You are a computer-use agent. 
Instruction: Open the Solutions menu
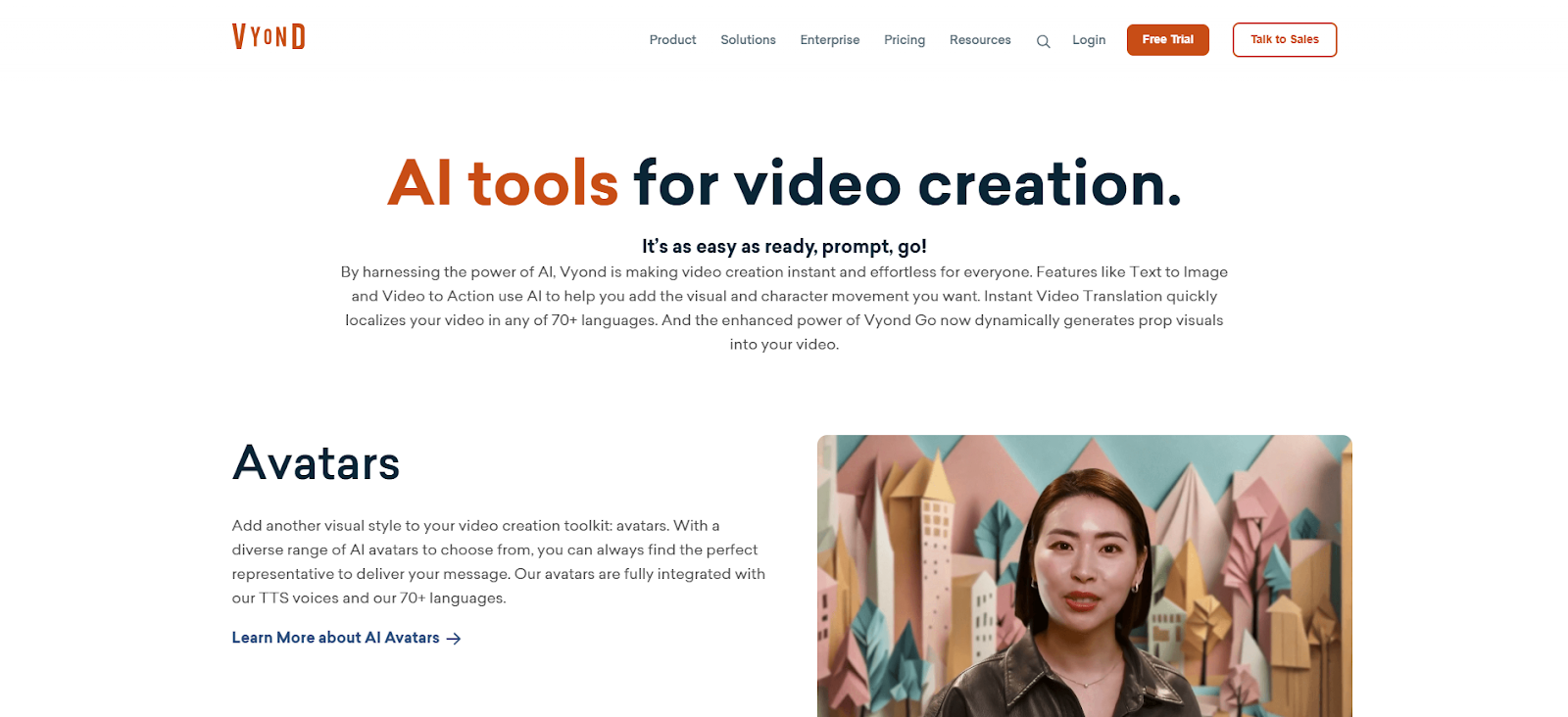coord(748,40)
